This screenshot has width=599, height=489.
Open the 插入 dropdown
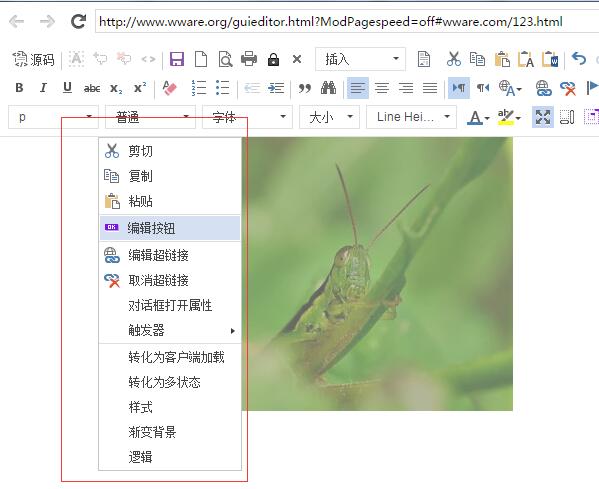coord(360,59)
